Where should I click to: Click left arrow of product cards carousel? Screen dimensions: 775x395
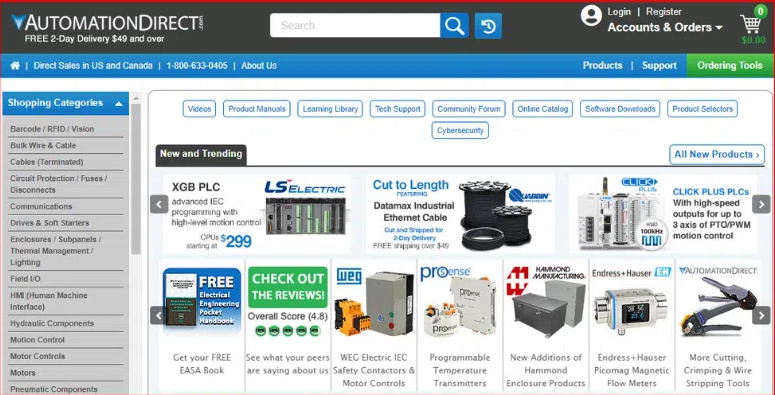[x=159, y=315]
